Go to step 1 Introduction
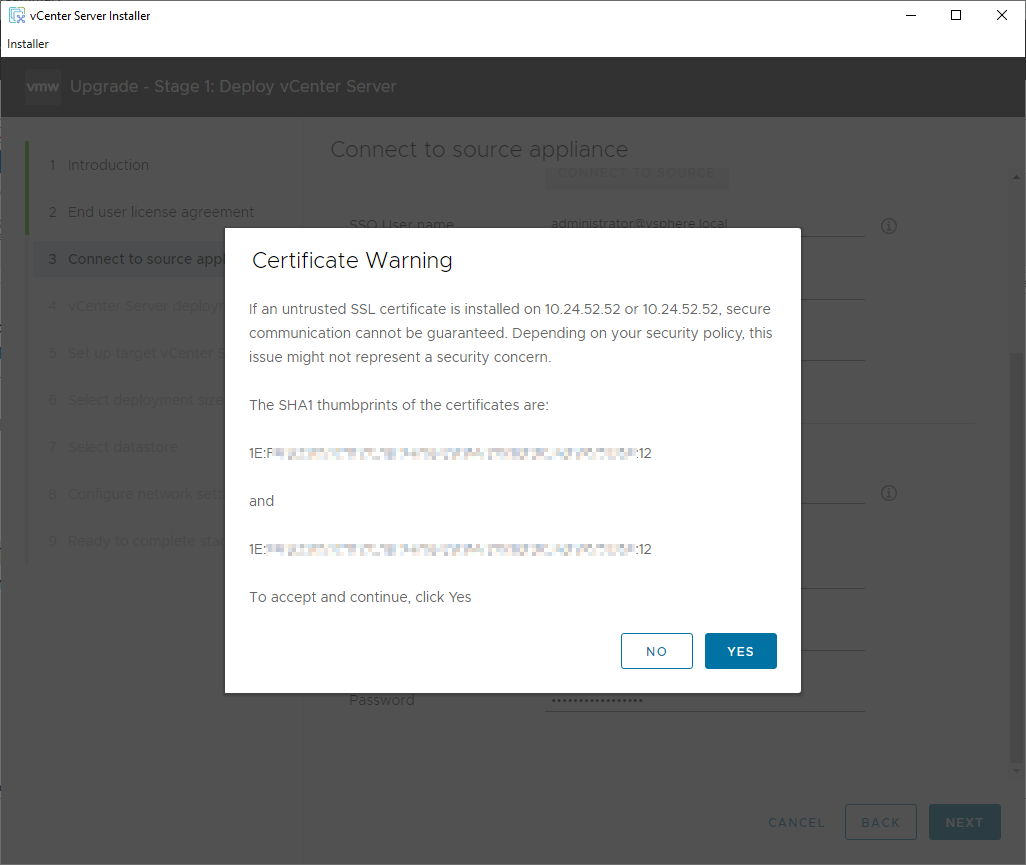The height and width of the screenshot is (865, 1026). (108, 165)
